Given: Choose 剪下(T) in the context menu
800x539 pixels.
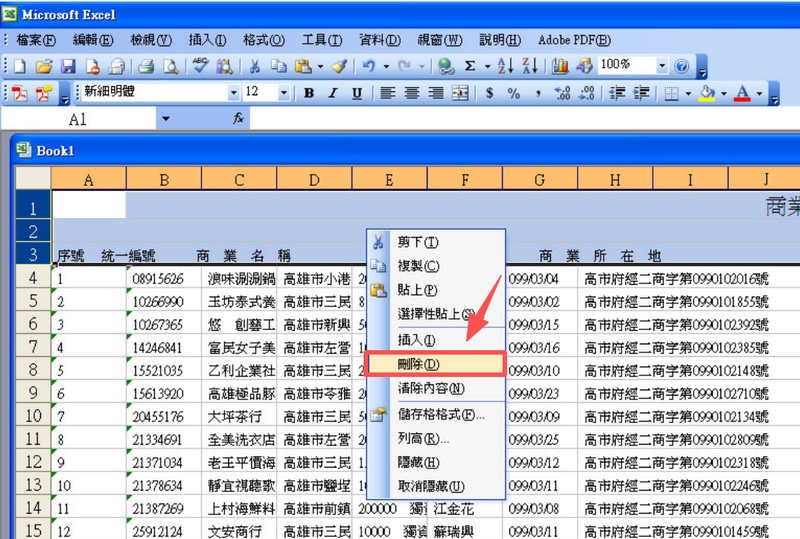Looking at the screenshot, I should [436, 242].
